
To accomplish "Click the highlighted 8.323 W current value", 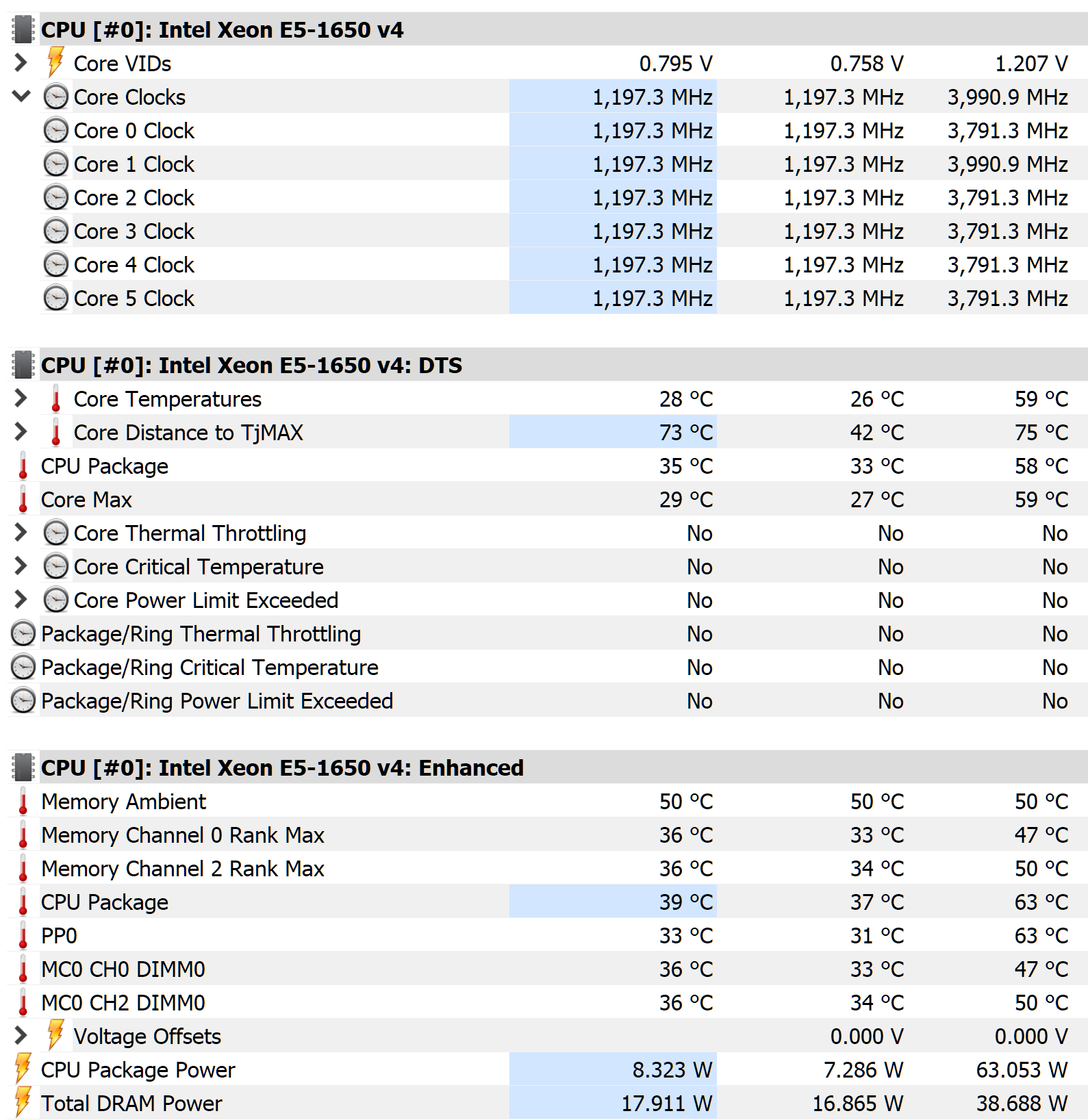I will coord(613,1069).
